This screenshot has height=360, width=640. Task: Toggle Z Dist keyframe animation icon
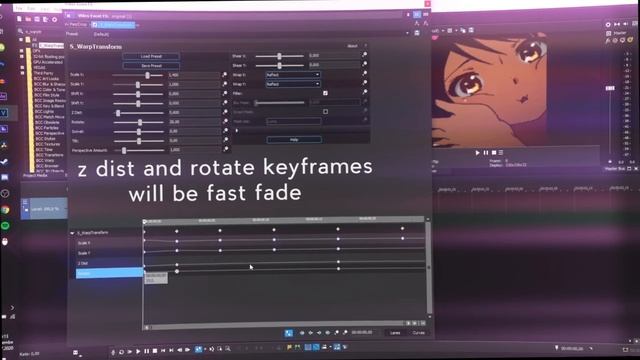click(224, 112)
